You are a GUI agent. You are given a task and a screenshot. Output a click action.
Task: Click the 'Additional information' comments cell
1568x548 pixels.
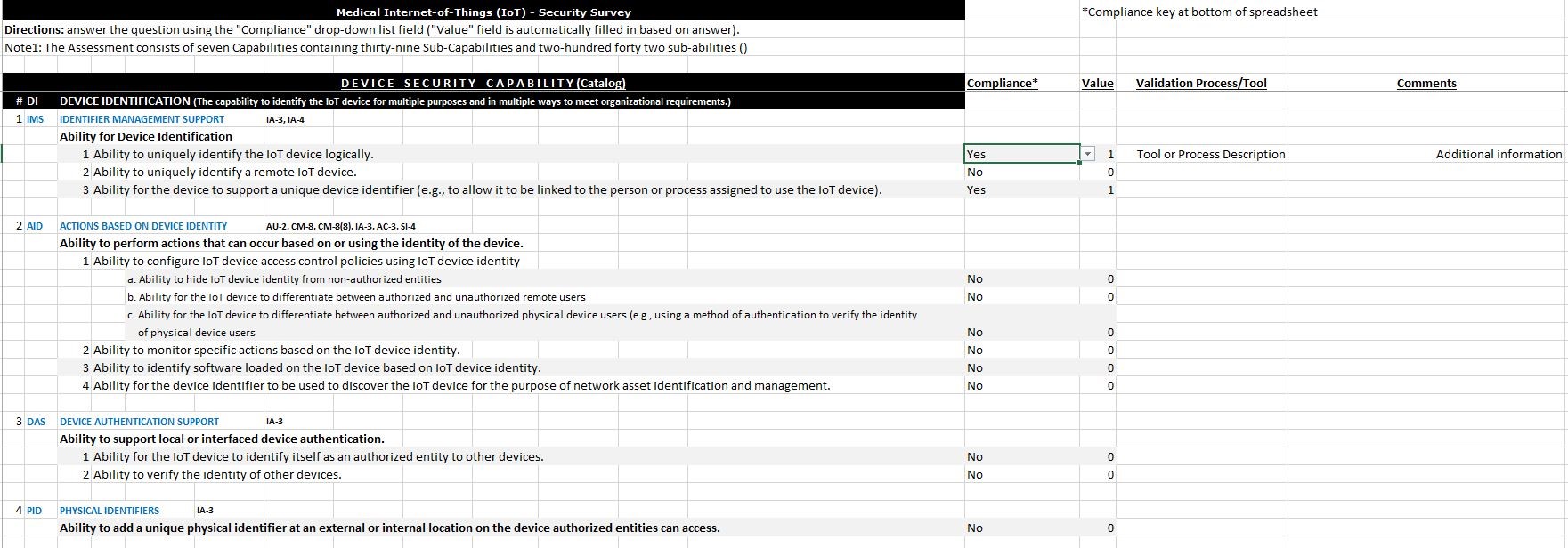(x=1498, y=155)
